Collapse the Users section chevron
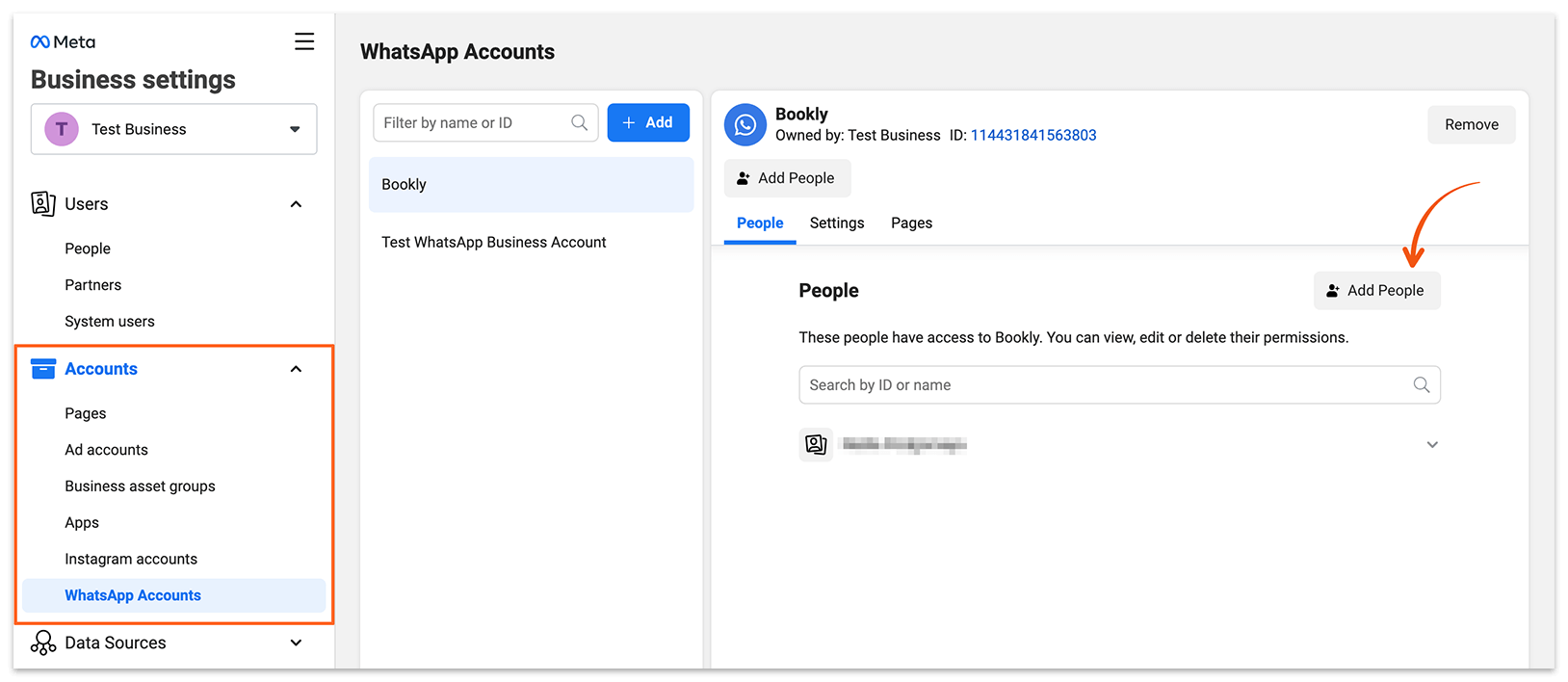Viewport: 1568px width, 682px height. (296, 204)
